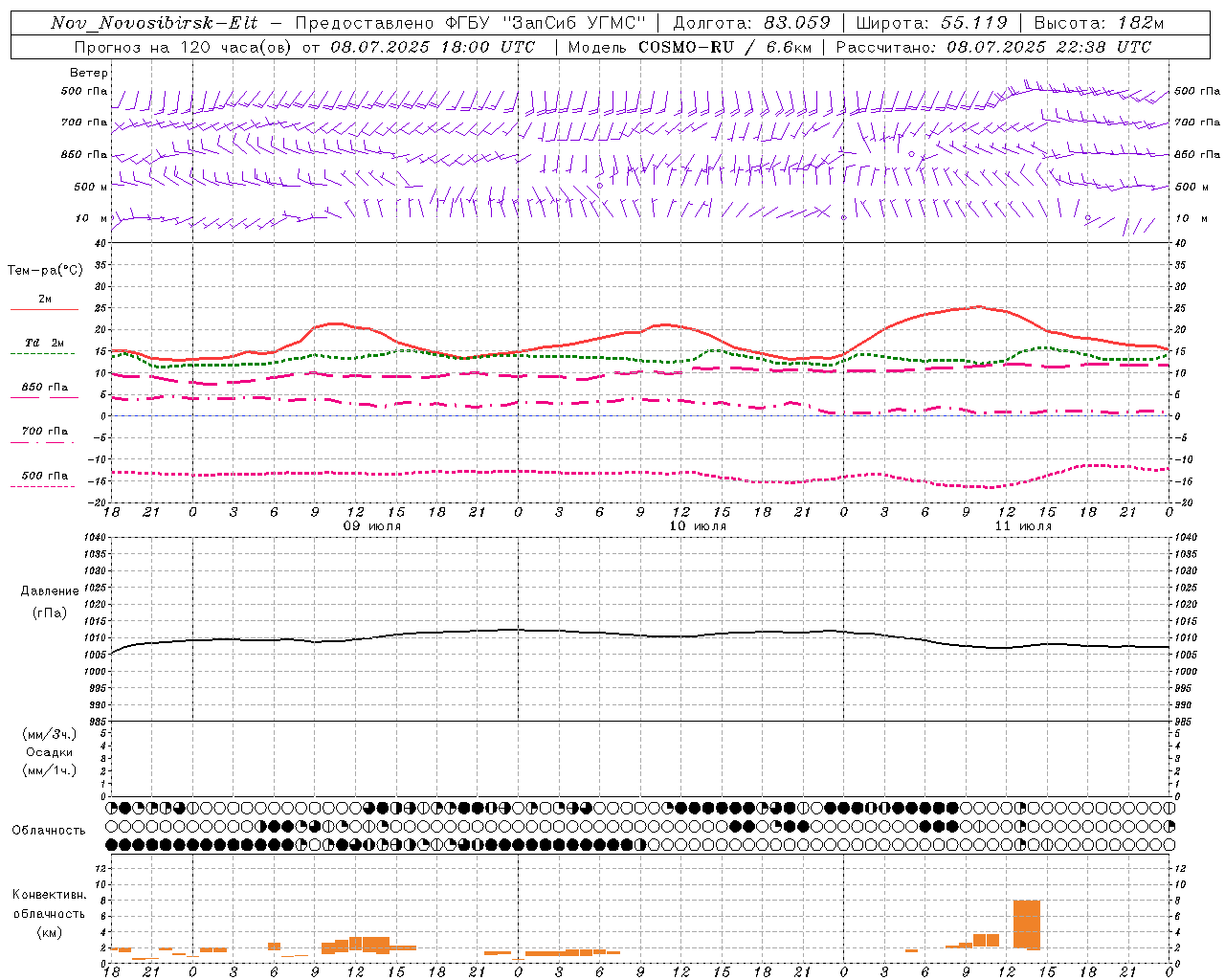Click the 850 гПа temperature legend entry

click(45, 388)
